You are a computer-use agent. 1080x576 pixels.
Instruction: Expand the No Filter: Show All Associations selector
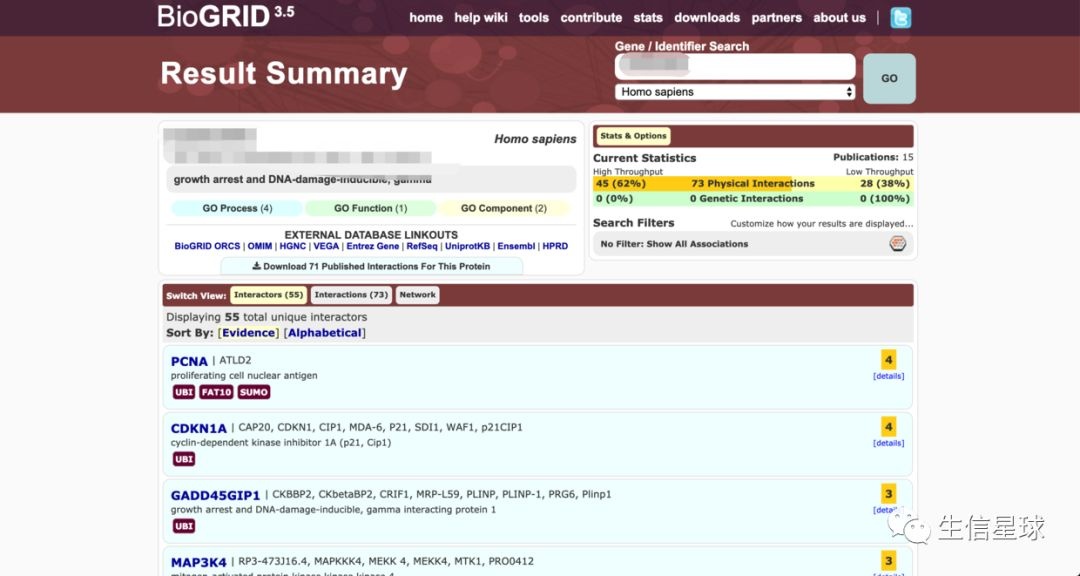[754, 244]
